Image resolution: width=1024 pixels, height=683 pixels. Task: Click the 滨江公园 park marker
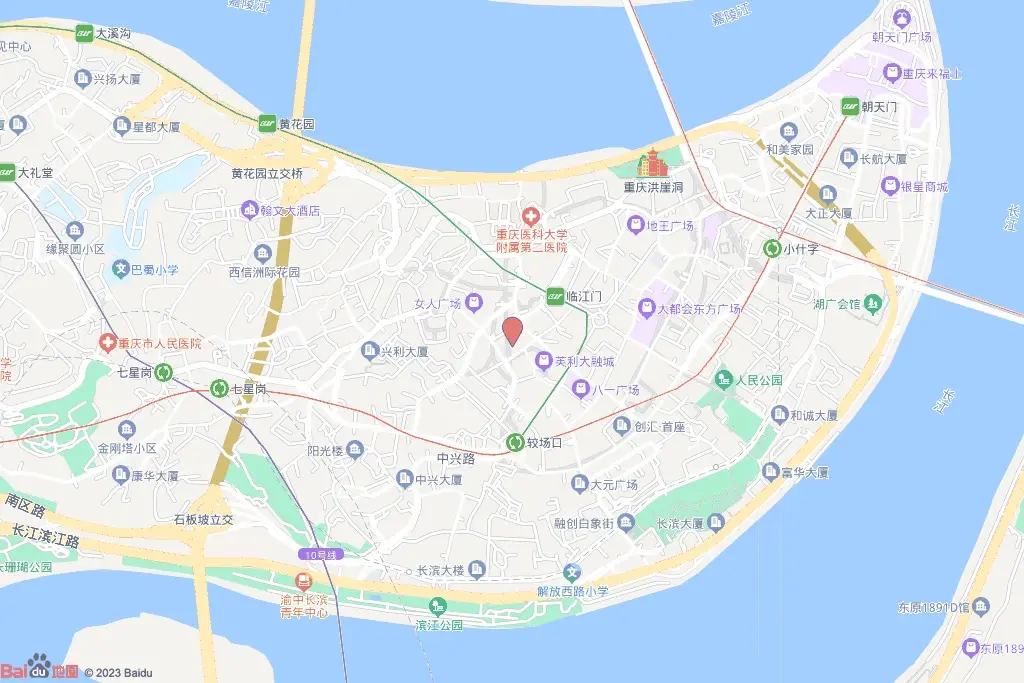438,607
